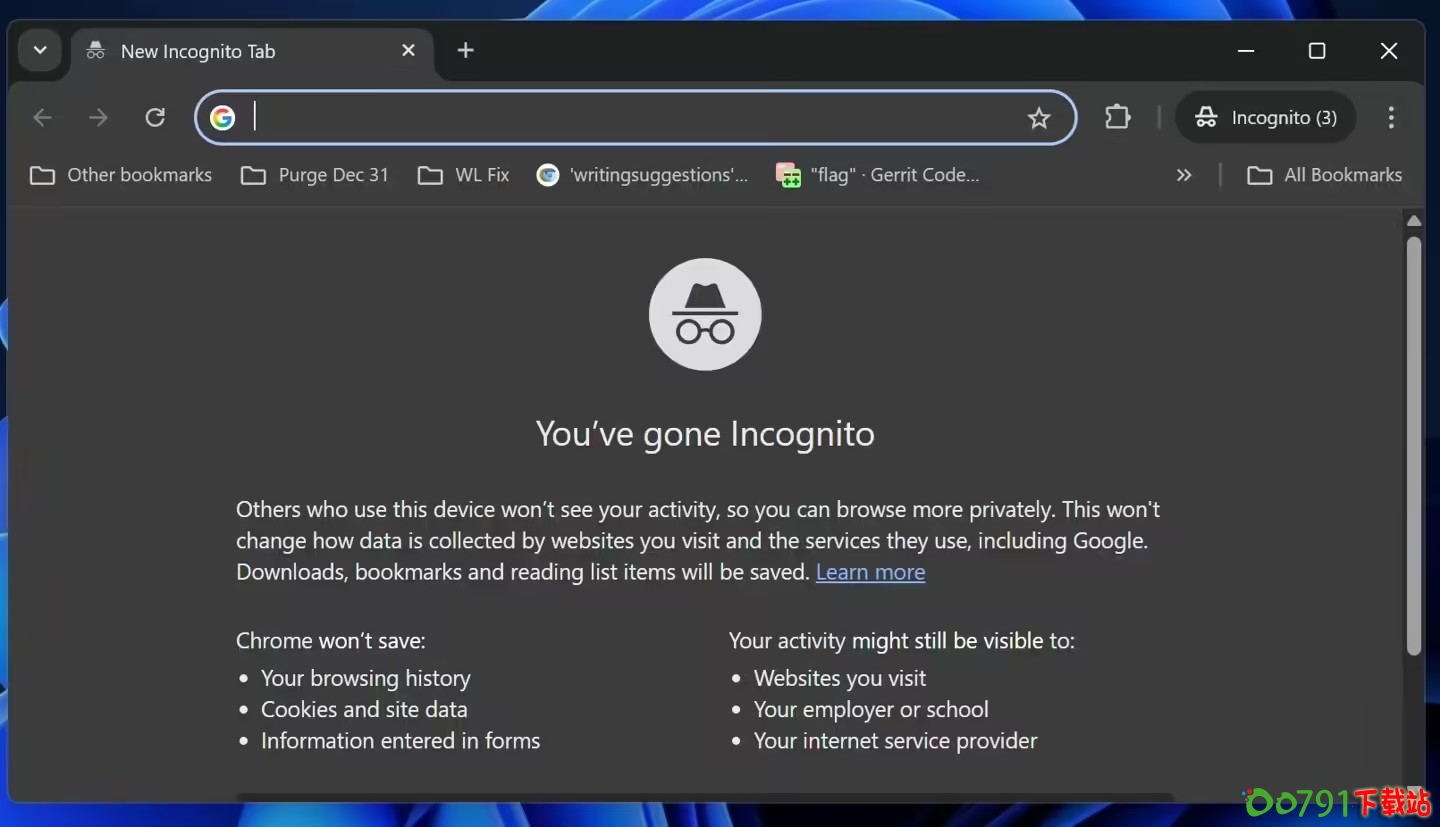Viewport: 1440px width, 827px height.
Task: Click the Incognito (3) profile badge
Action: click(x=1265, y=117)
